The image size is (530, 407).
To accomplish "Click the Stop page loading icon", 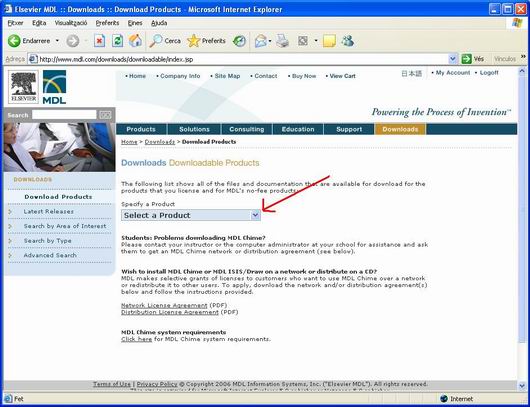I will 99,41.
